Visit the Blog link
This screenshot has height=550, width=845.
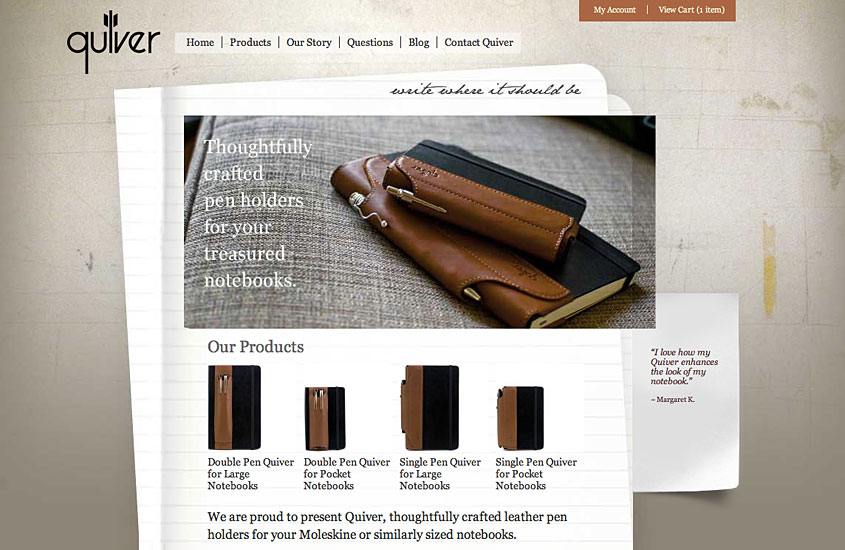point(418,43)
